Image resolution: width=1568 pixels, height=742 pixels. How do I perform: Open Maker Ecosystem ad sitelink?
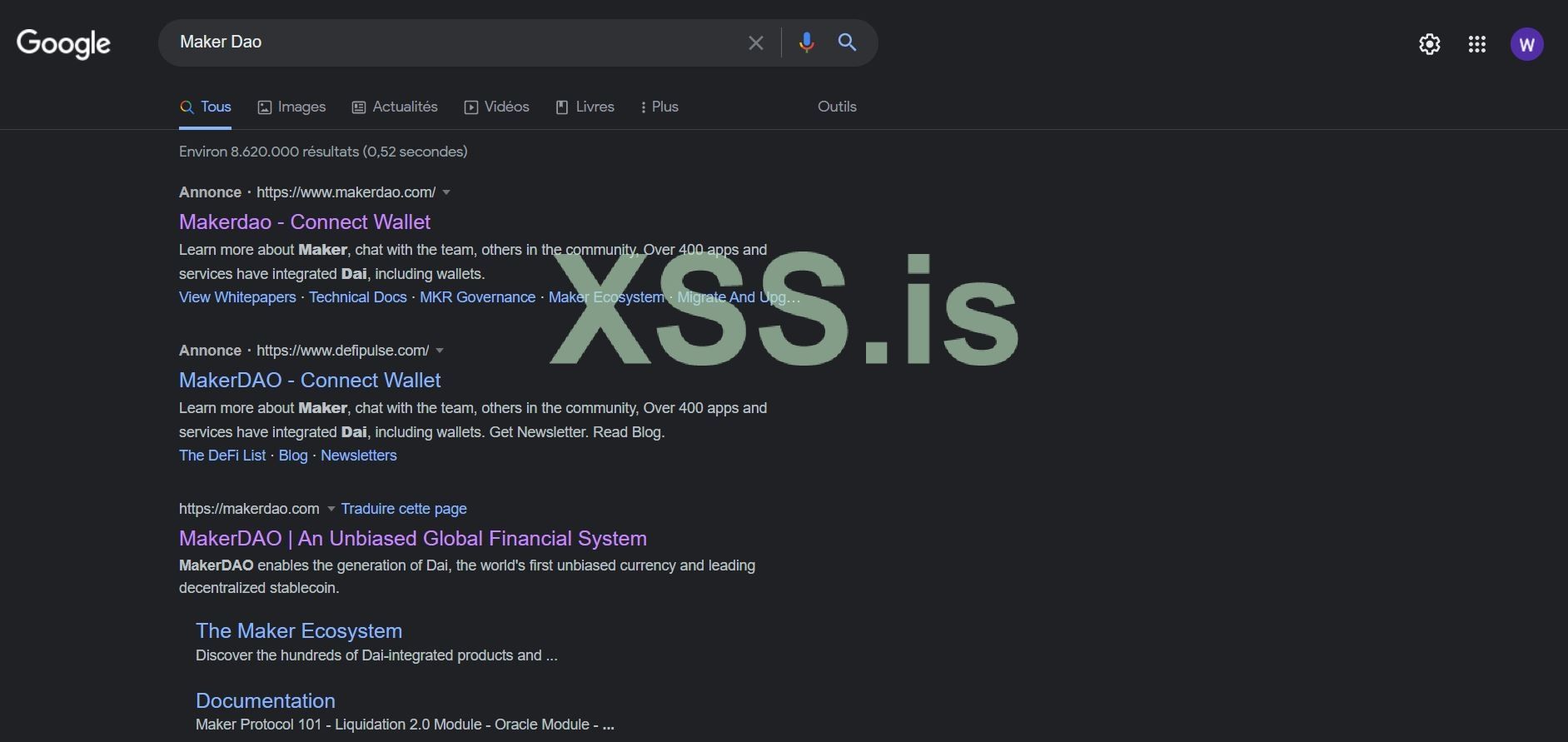coord(606,297)
